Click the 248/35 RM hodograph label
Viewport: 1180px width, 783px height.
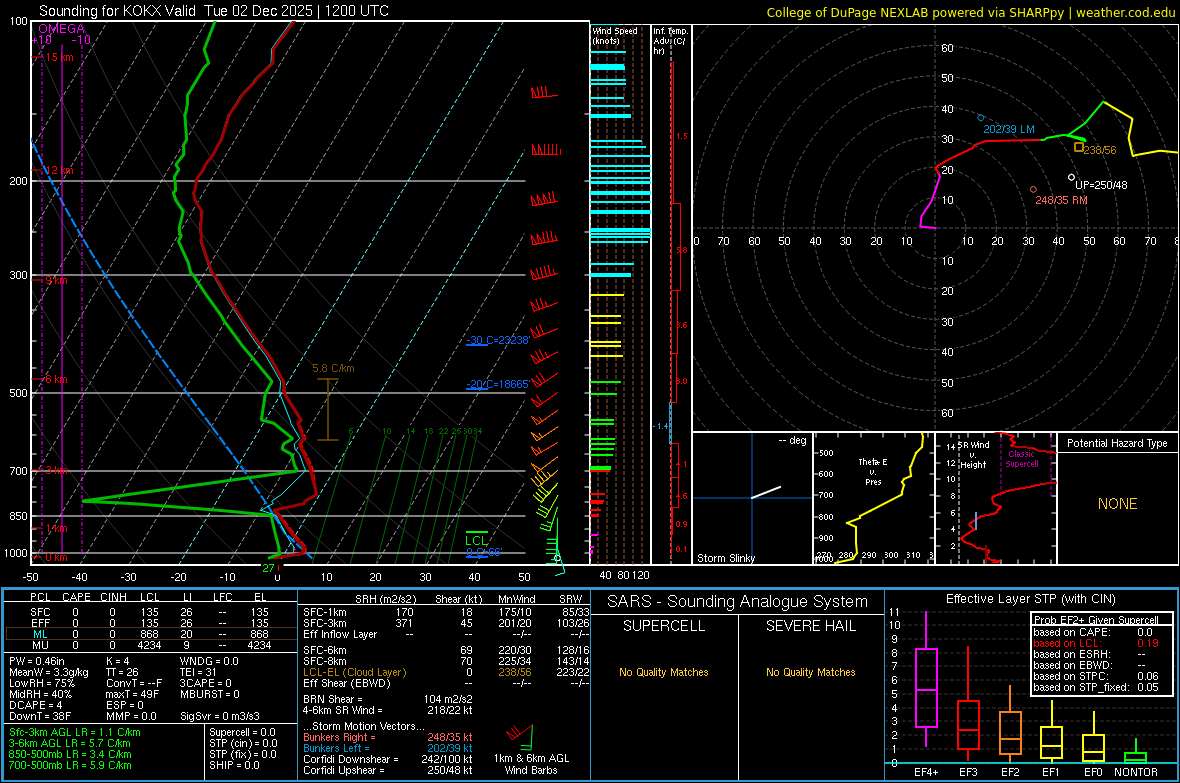click(x=1061, y=200)
